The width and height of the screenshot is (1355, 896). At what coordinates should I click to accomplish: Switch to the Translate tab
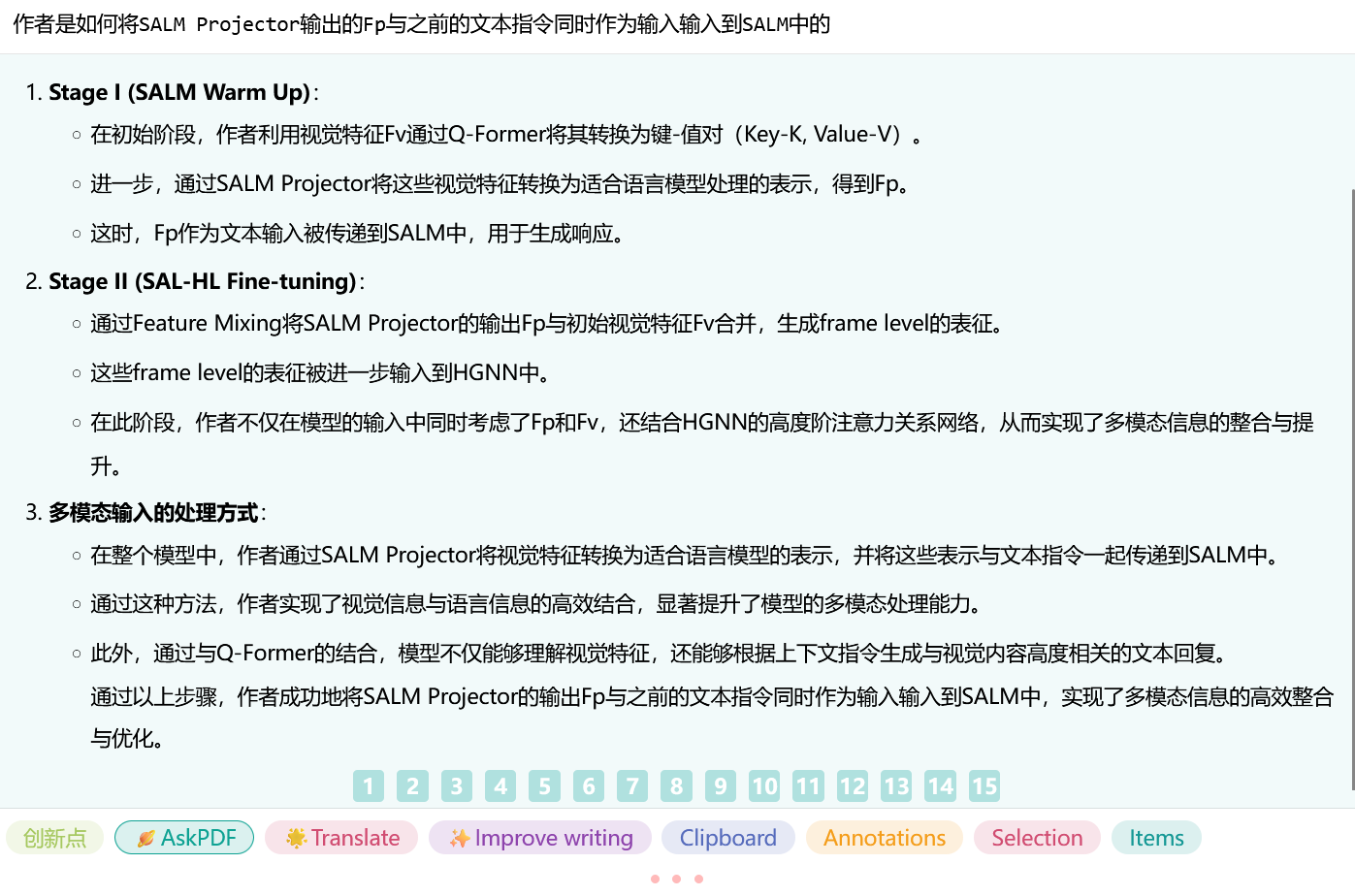341,838
